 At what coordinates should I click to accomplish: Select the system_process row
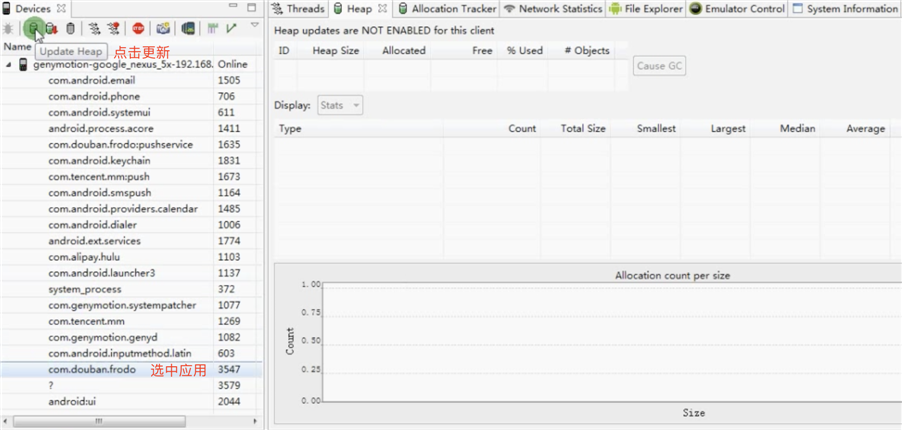pyautogui.click(x=131, y=289)
